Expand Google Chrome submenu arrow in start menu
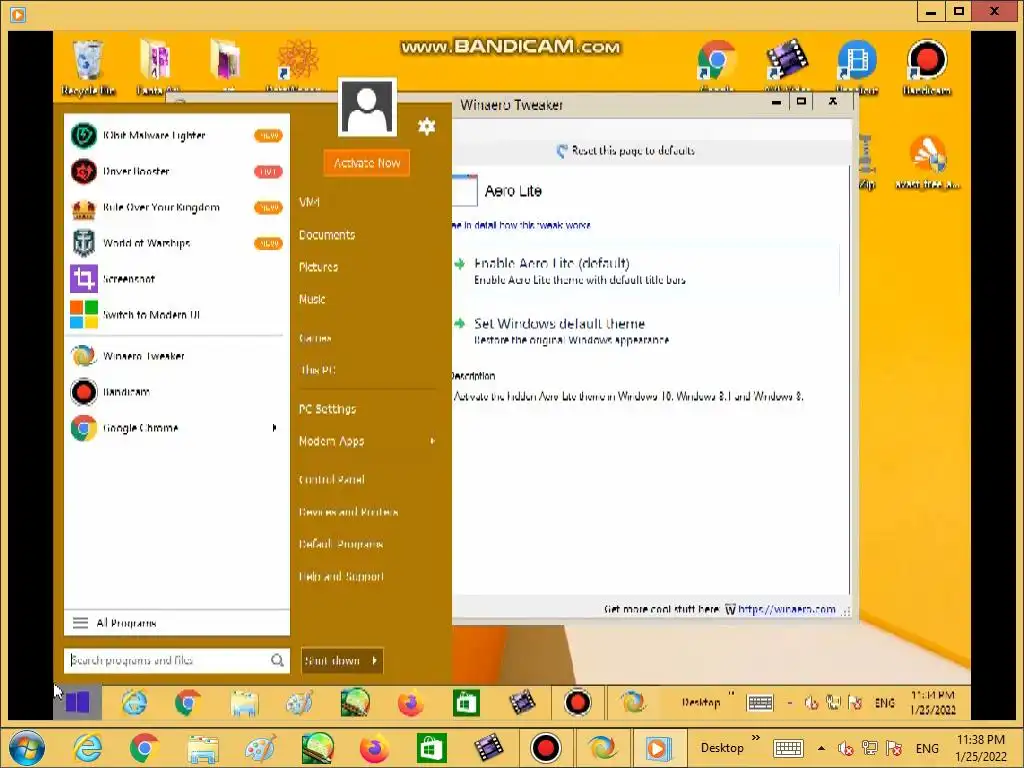1024x768 pixels. (274, 428)
